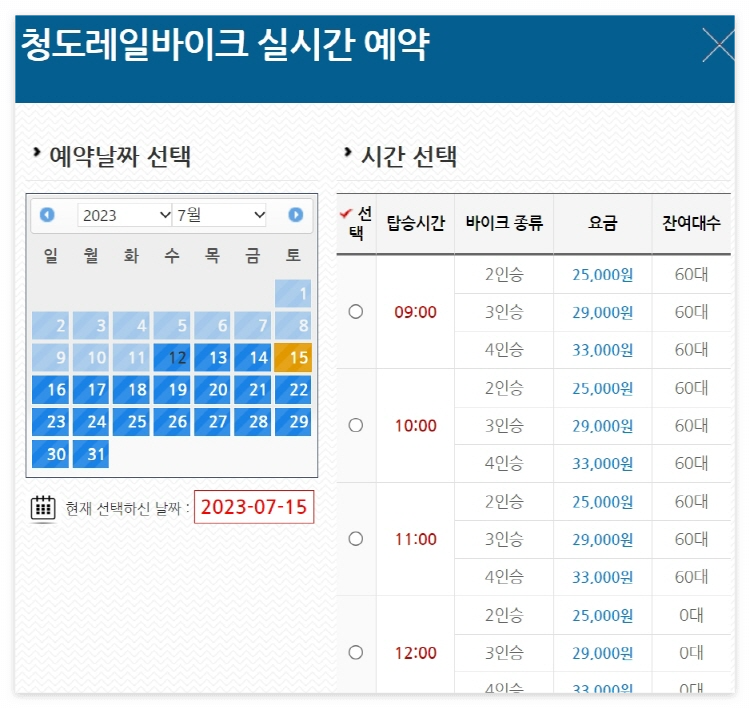Image resolution: width=750 pixels, height=708 pixels.
Task: Click 0대 remaining for 12:00 3인승
Action: [x=691, y=653]
